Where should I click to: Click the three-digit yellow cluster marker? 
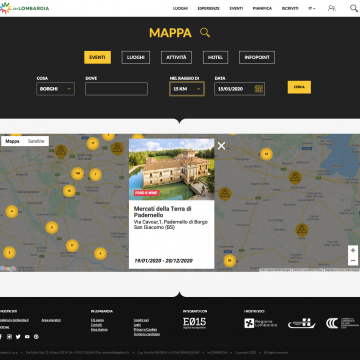tap(77, 174)
